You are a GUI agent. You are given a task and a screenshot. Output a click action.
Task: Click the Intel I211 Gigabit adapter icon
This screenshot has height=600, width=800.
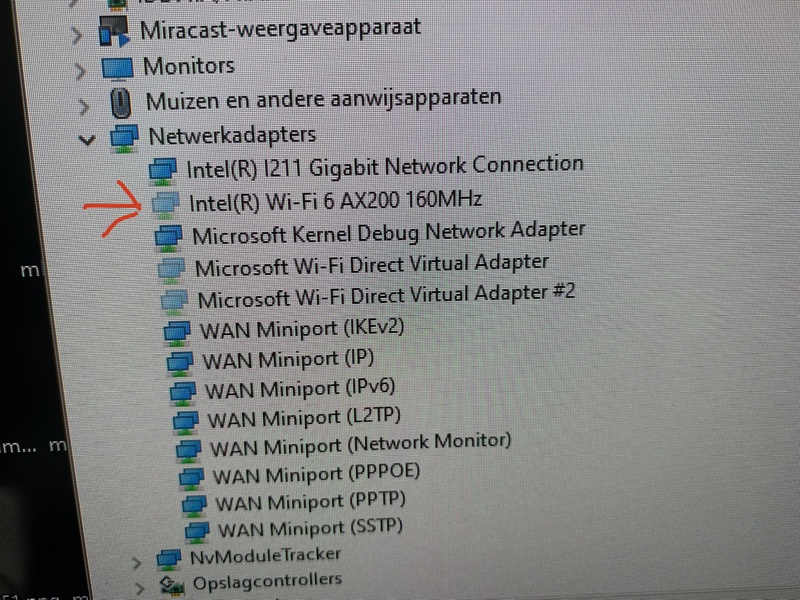(163, 171)
